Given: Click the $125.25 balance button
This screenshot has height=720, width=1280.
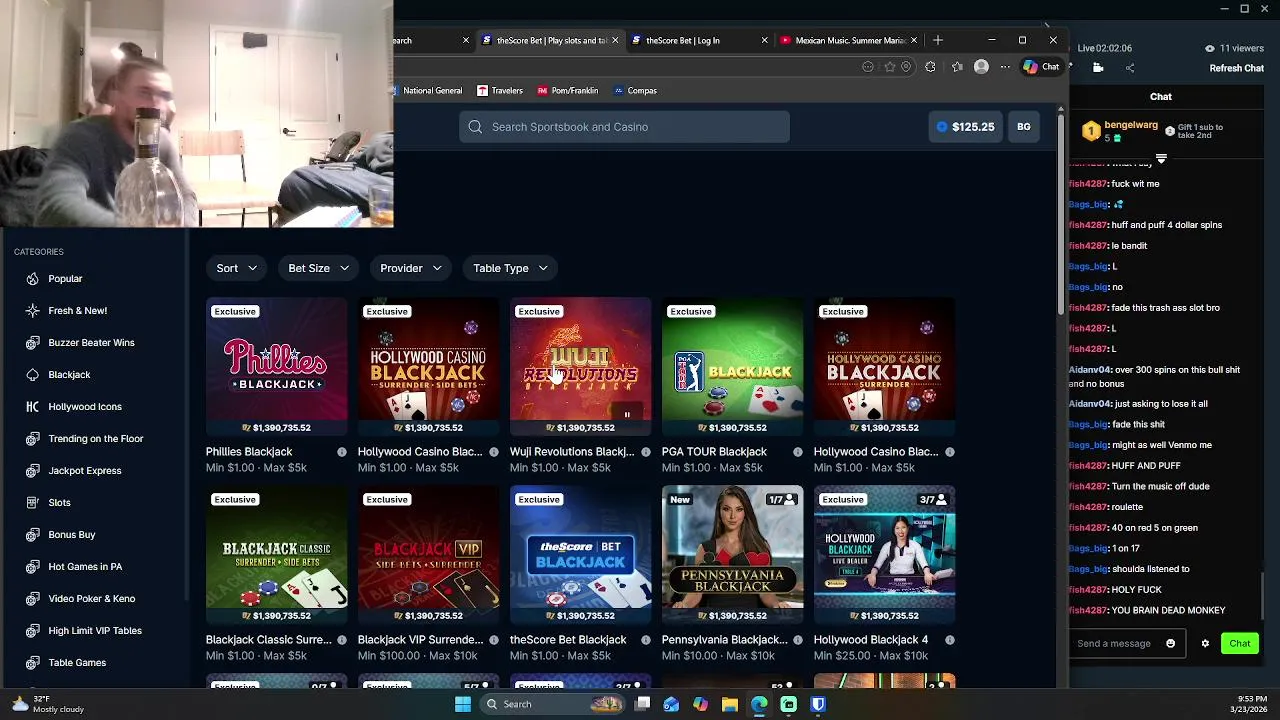Looking at the screenshot, I should (x=966, y=127).
